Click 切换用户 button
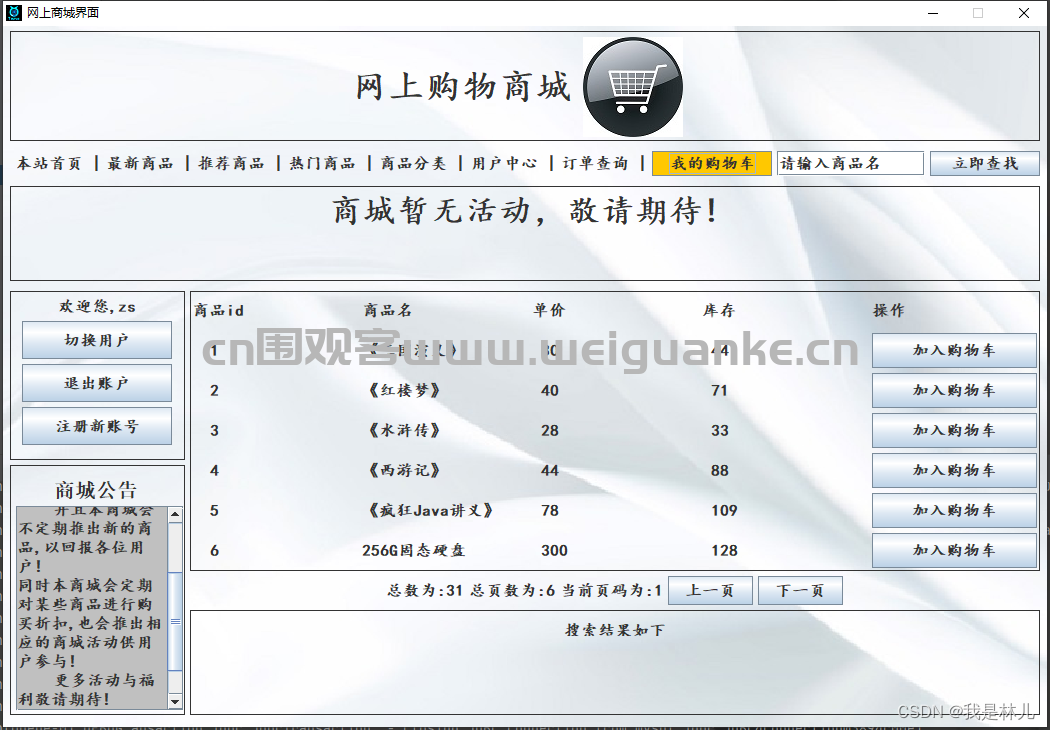 point(97,340)
